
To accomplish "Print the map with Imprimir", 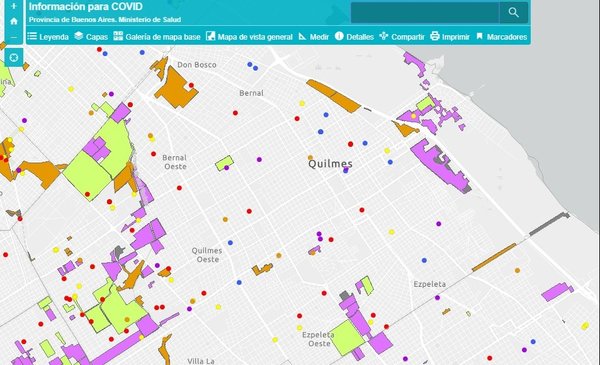I will coord(450,37).
